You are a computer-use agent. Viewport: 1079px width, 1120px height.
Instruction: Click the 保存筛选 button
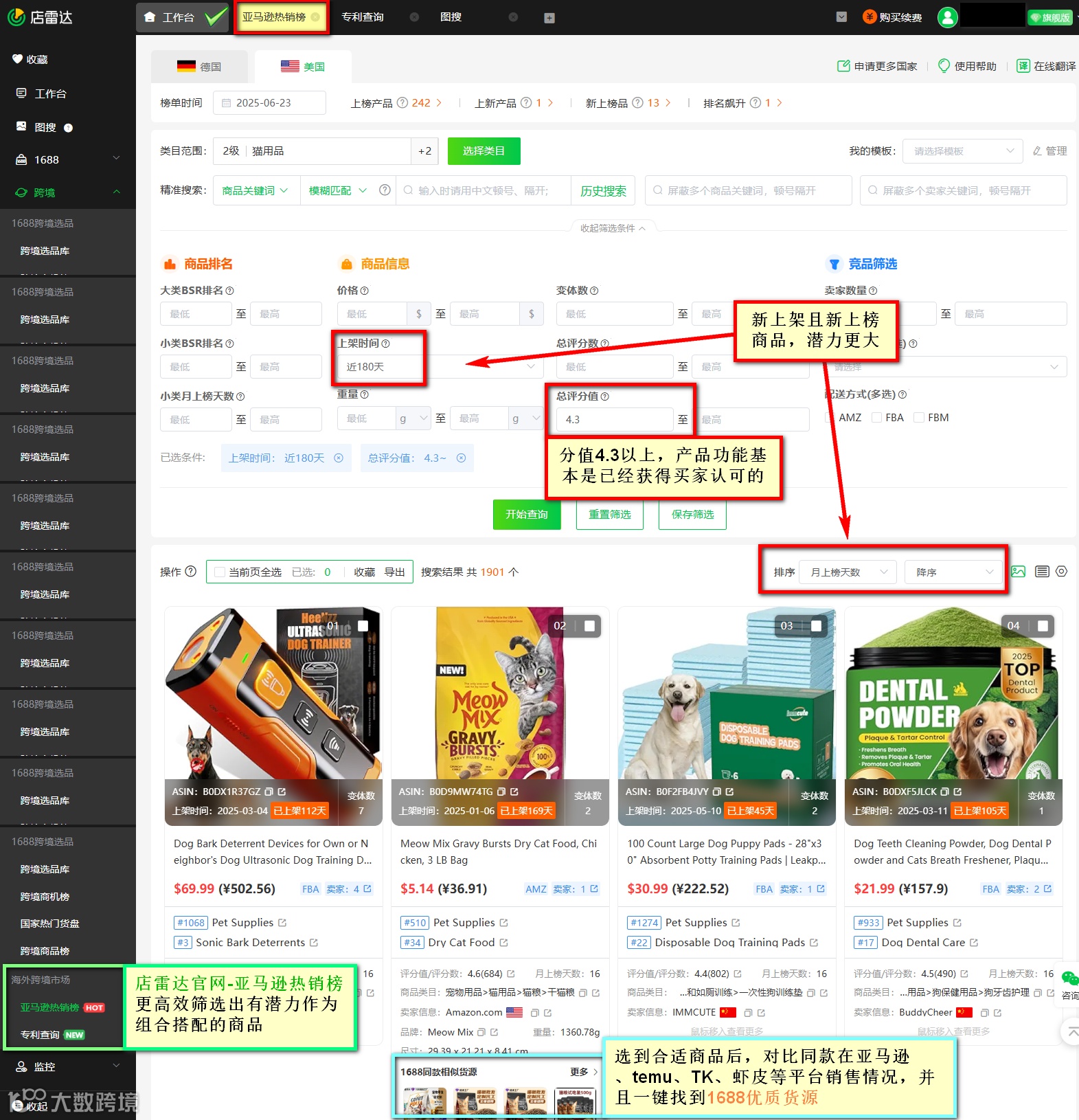tap(693, 515)
